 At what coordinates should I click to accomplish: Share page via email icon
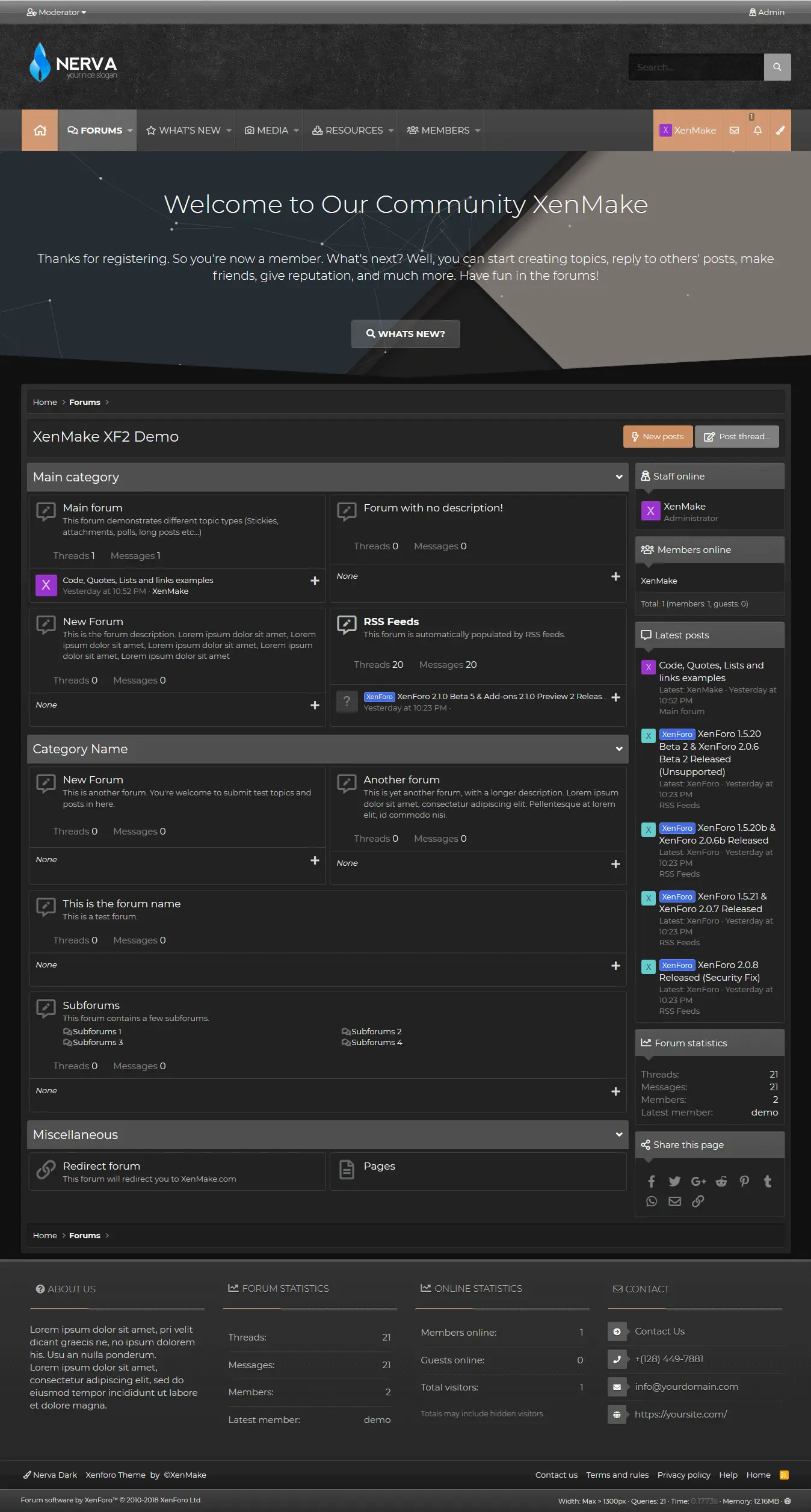click(x=674, y=1201)
